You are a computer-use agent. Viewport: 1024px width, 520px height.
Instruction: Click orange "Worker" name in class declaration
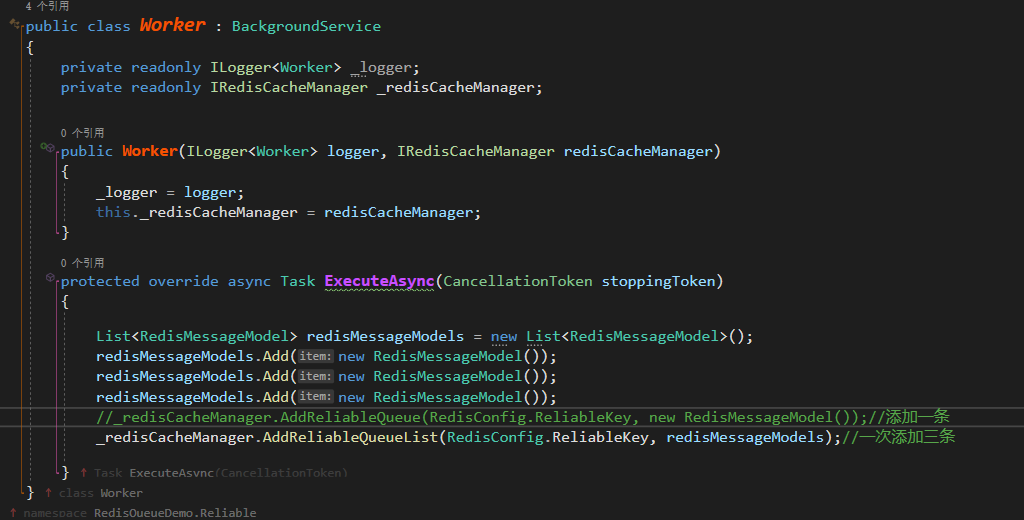click(172, 25)
